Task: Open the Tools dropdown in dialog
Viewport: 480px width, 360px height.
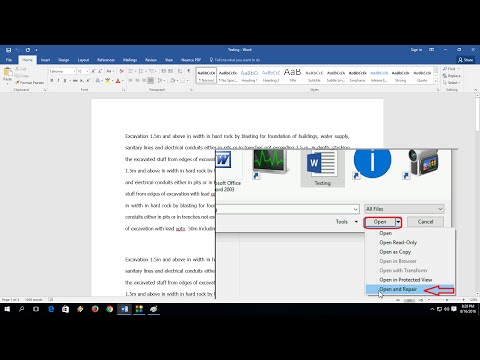Action: tap(347, 222)
